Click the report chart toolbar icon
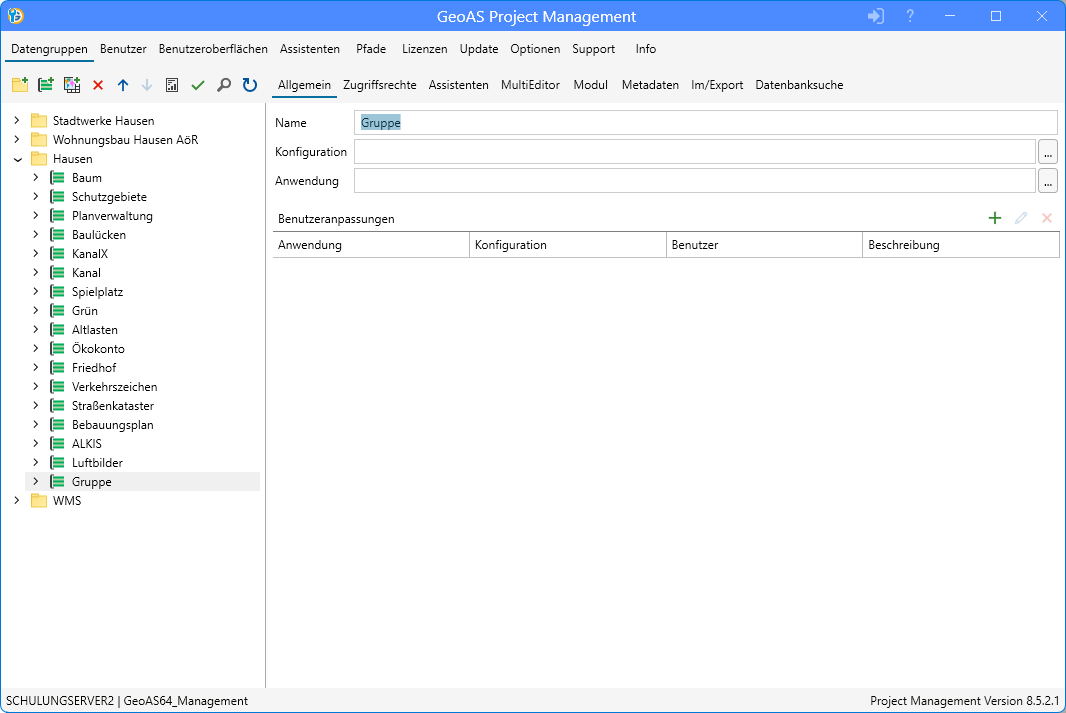This screenshot has width=1066, height=713. click(x=172, y=86)
